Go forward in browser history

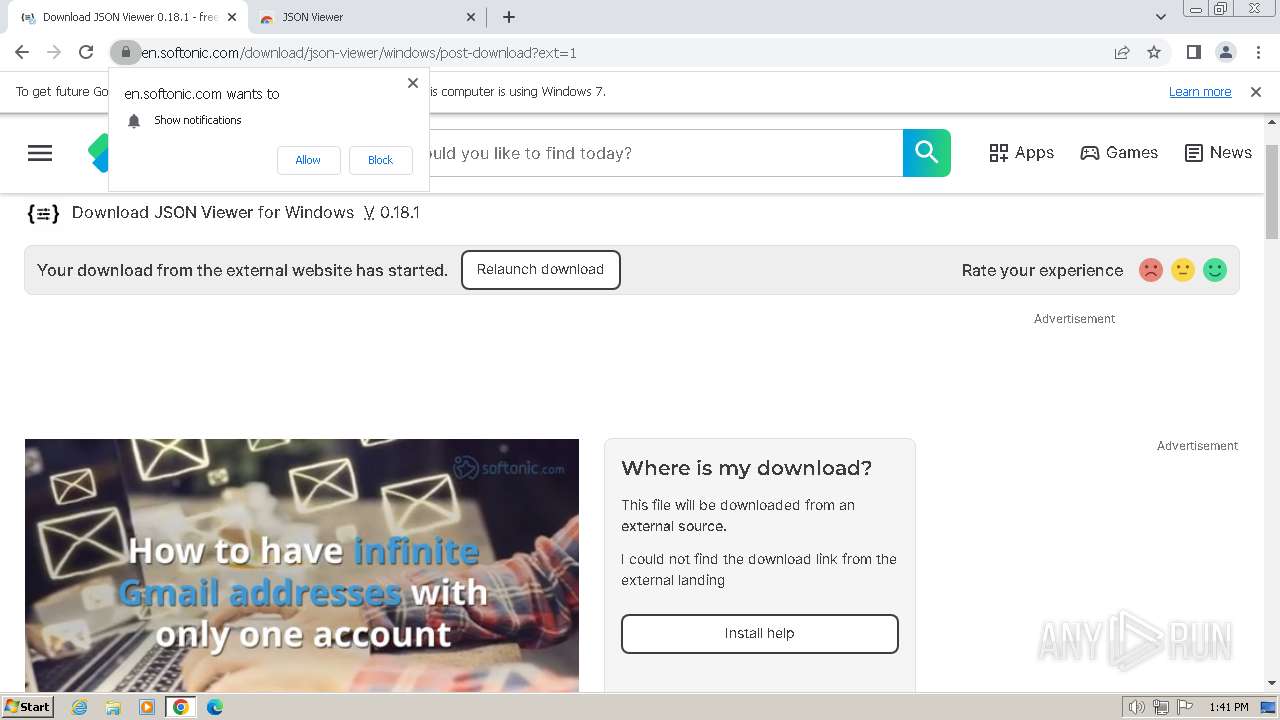coord(54,53)
